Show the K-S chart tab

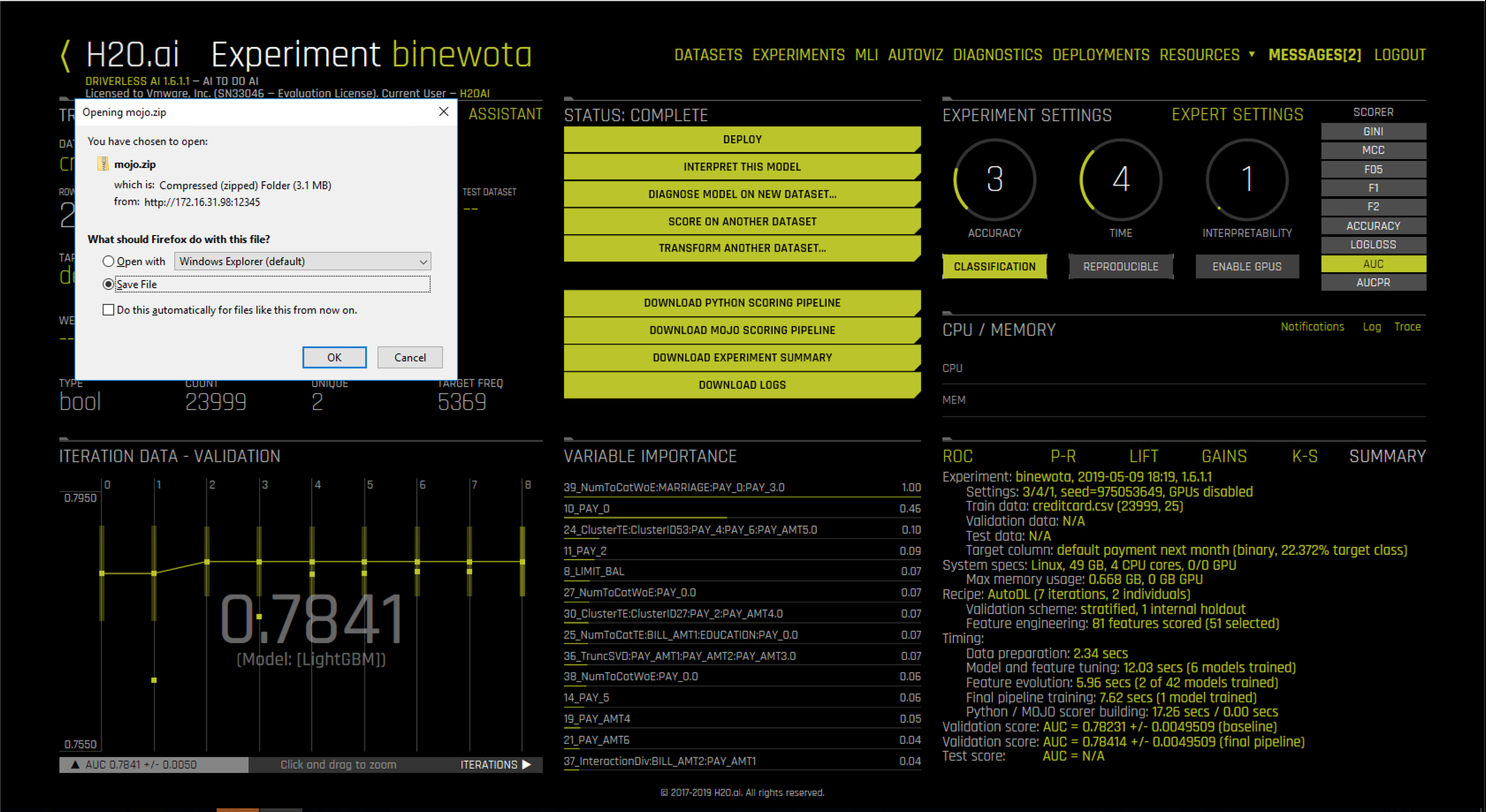[x=1305, y=457]
